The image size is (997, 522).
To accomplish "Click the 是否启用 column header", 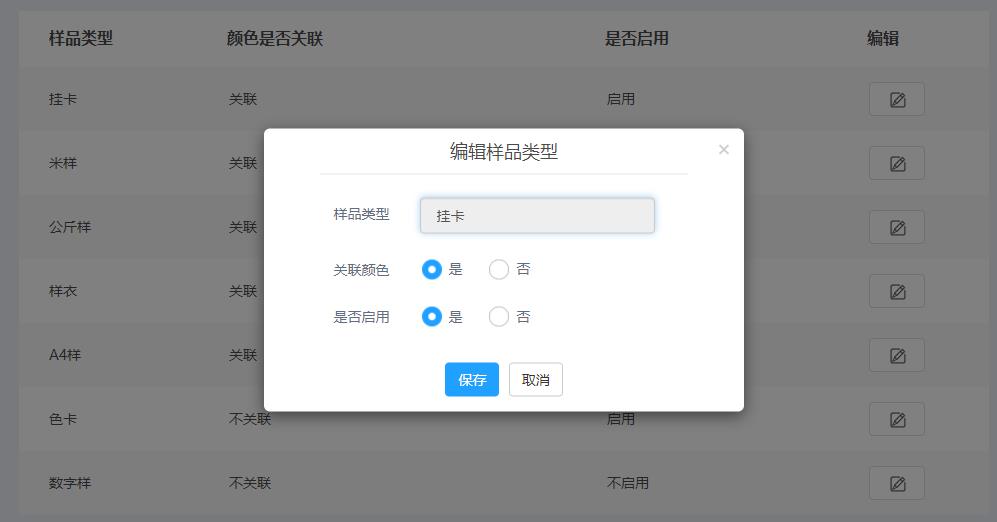I will tap(636, 38).
